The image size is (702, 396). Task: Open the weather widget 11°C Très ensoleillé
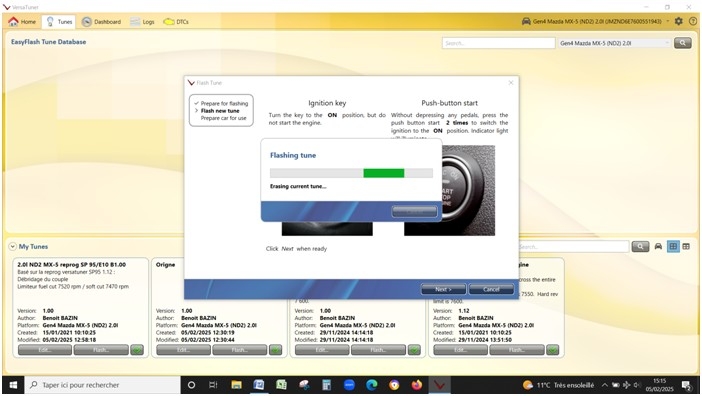click(x=559, y=385)
